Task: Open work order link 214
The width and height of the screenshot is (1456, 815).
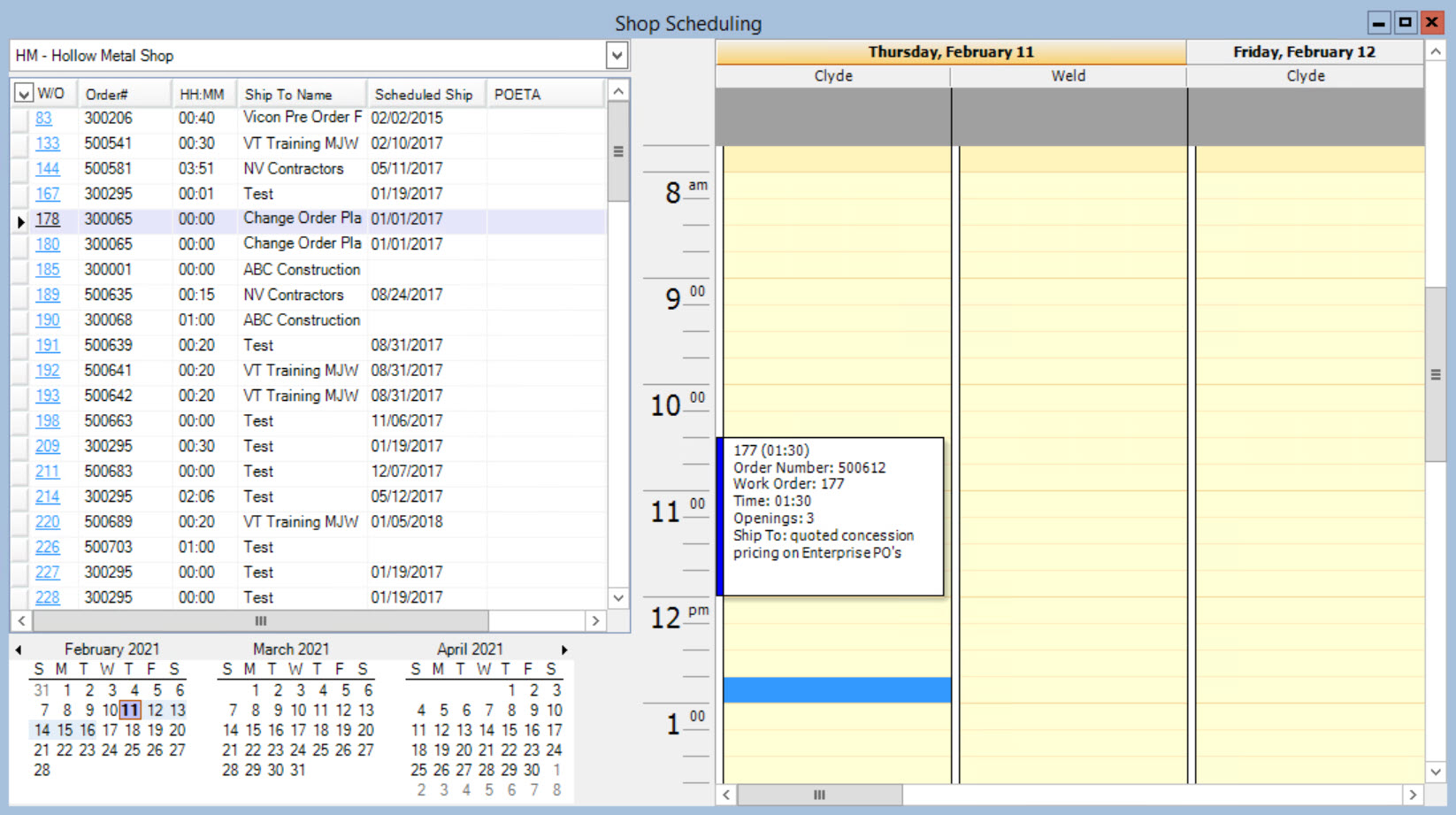Action: [48, 496]
